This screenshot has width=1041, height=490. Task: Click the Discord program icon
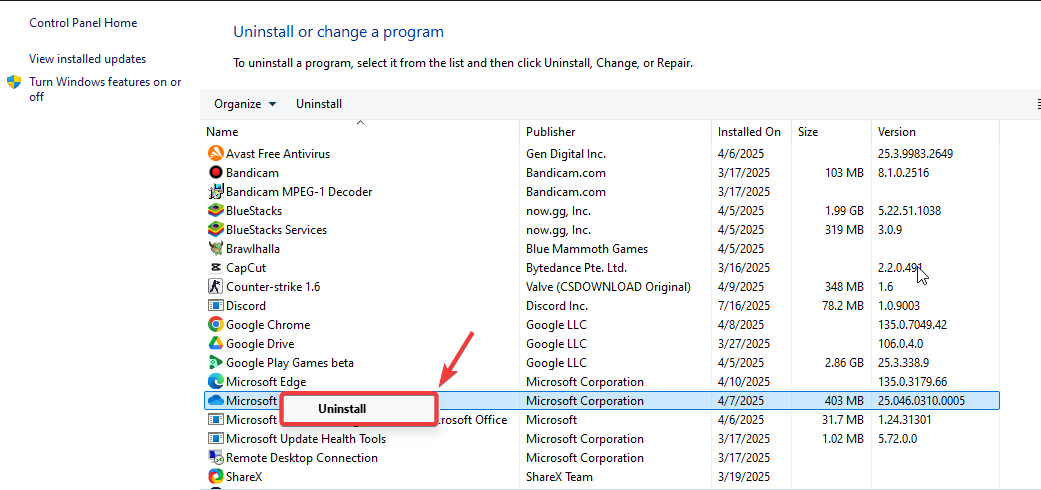tap(215, 306)
